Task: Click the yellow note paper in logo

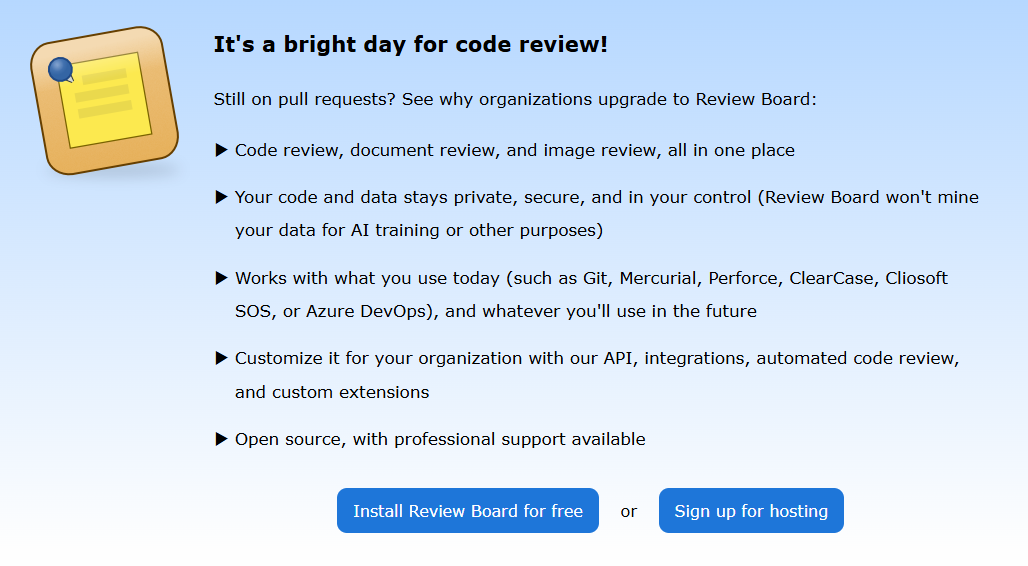Action: pos(106,100)
